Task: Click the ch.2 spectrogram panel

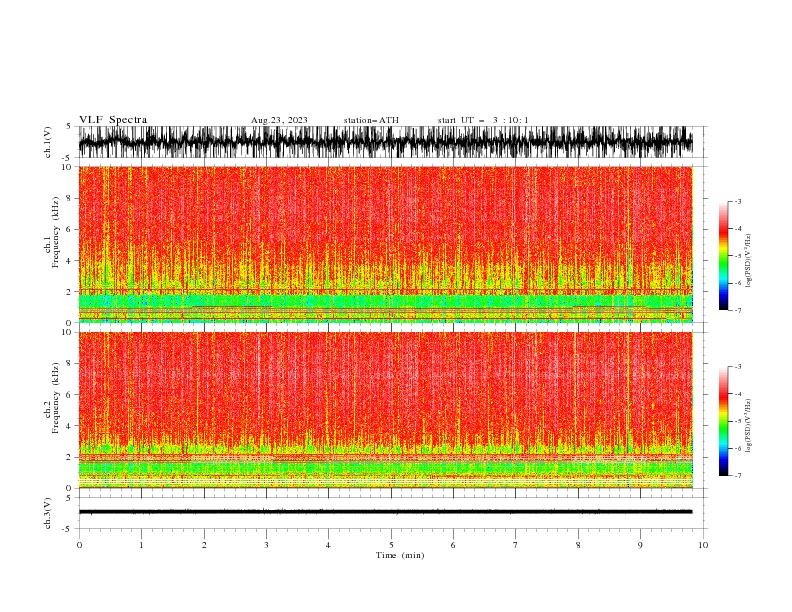Action: (x=385, y=410)
